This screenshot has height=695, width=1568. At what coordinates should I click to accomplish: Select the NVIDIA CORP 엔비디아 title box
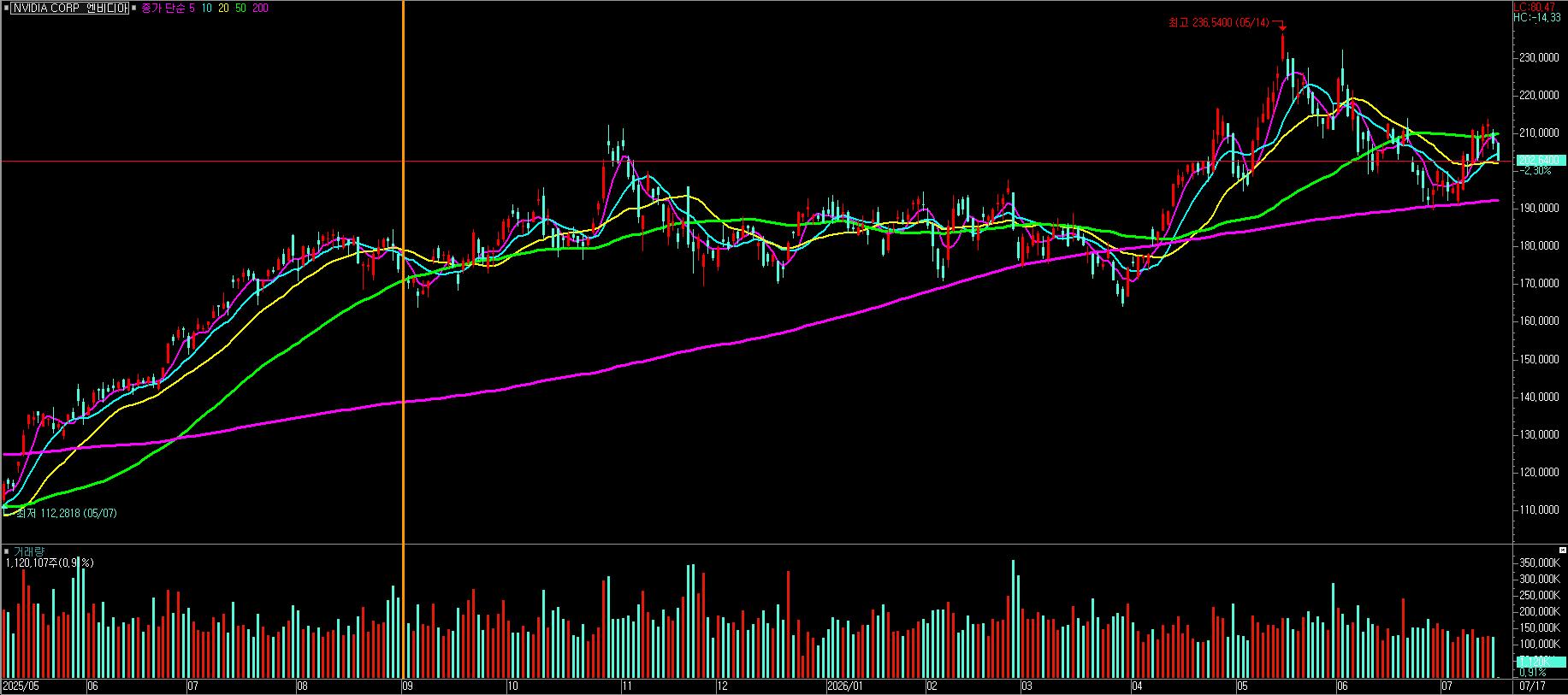click(x=69, y=8)
